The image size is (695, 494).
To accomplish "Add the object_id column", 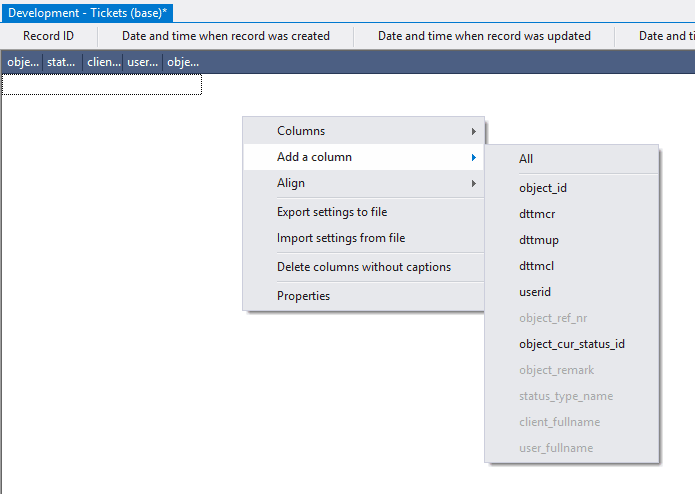I will [x=543, y=188].
